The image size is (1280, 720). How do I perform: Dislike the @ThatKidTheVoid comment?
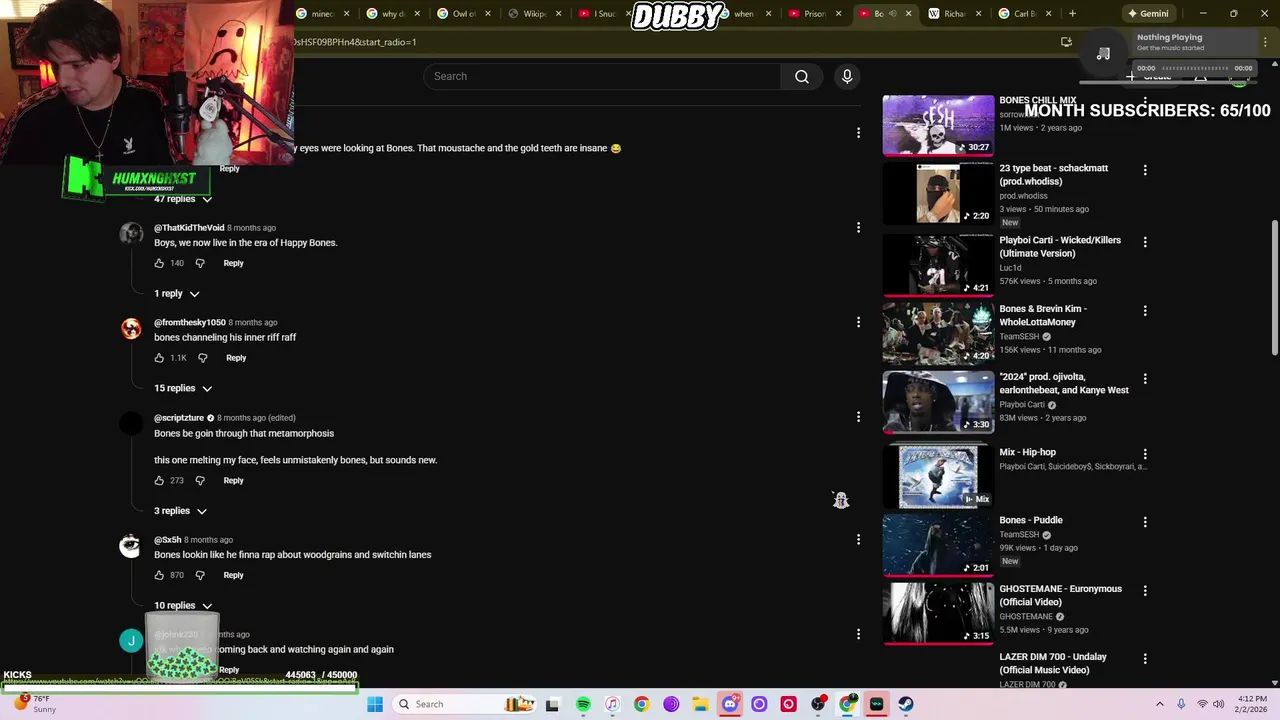pos(200,263)
